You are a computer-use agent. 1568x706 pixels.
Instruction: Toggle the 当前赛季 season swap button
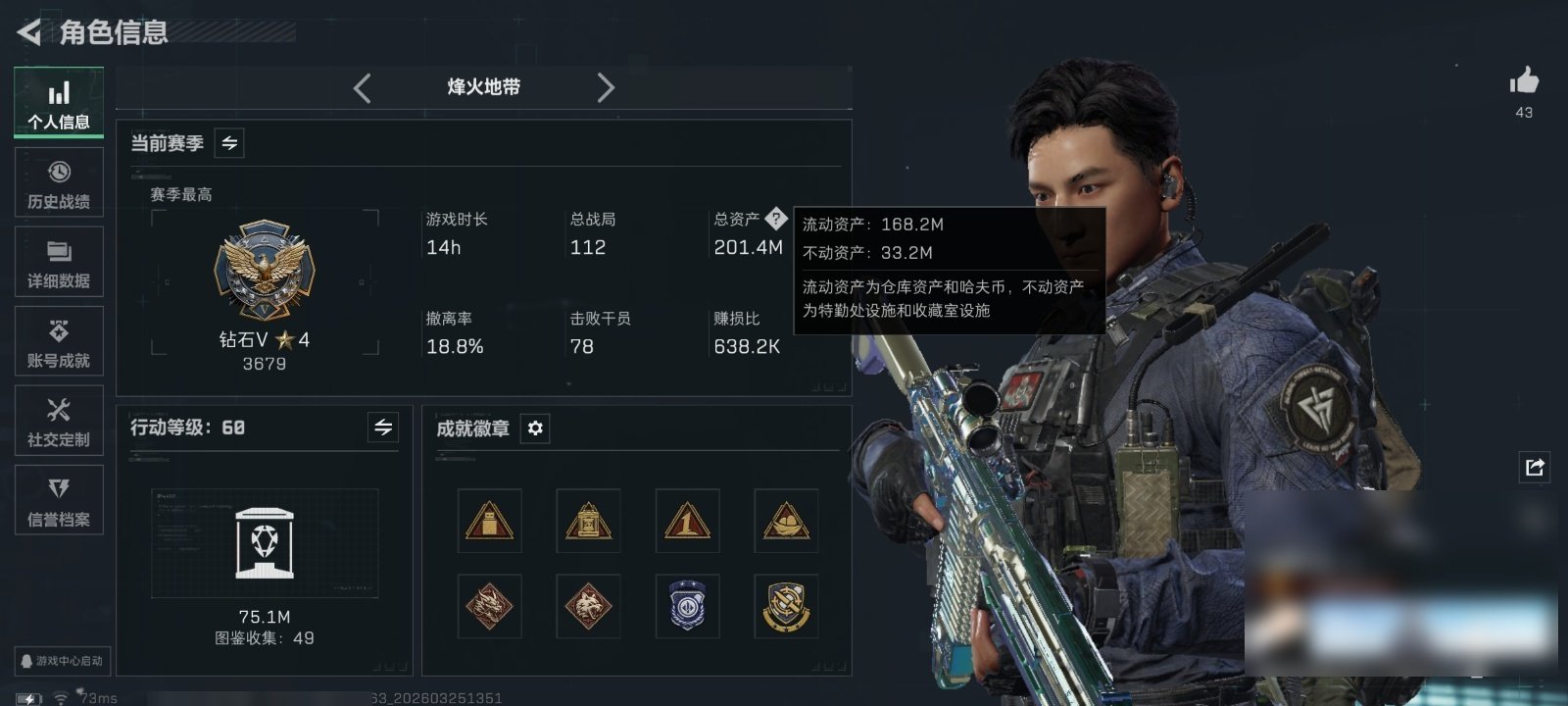pyautogui.click(x=229, y=143)
